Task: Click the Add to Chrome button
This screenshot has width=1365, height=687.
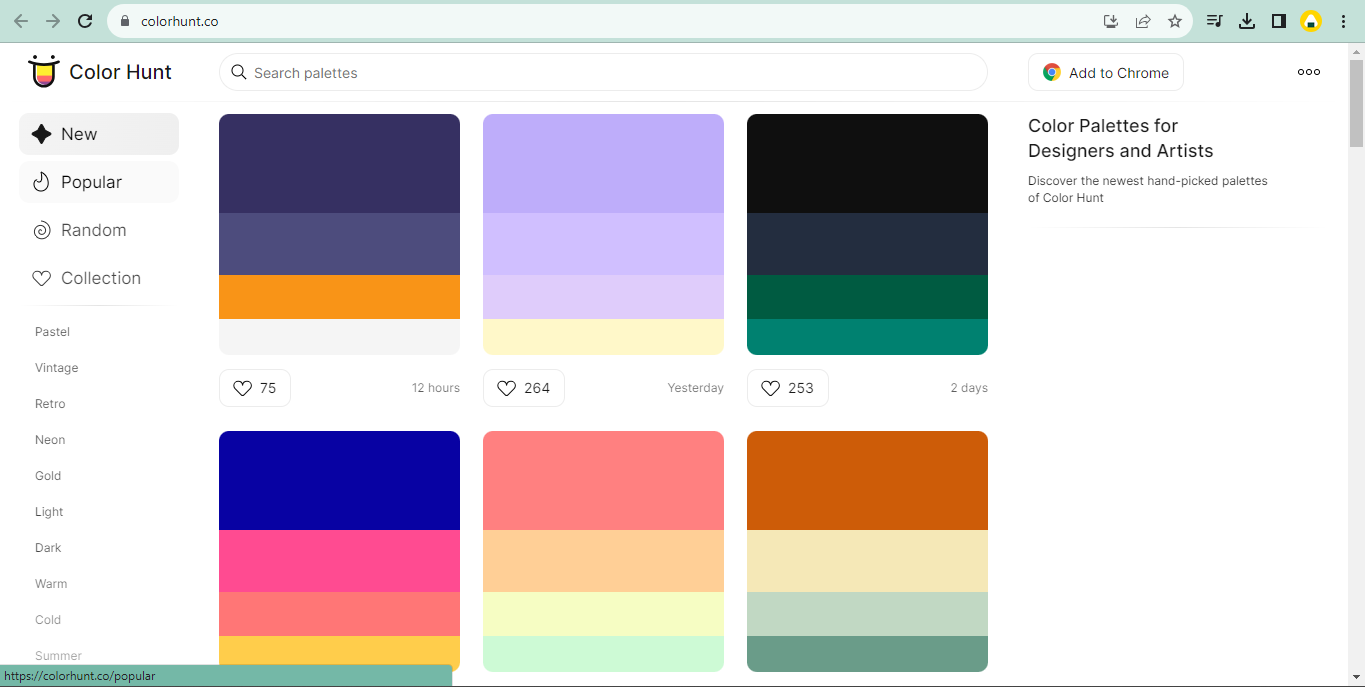Action: point(1106,72)
